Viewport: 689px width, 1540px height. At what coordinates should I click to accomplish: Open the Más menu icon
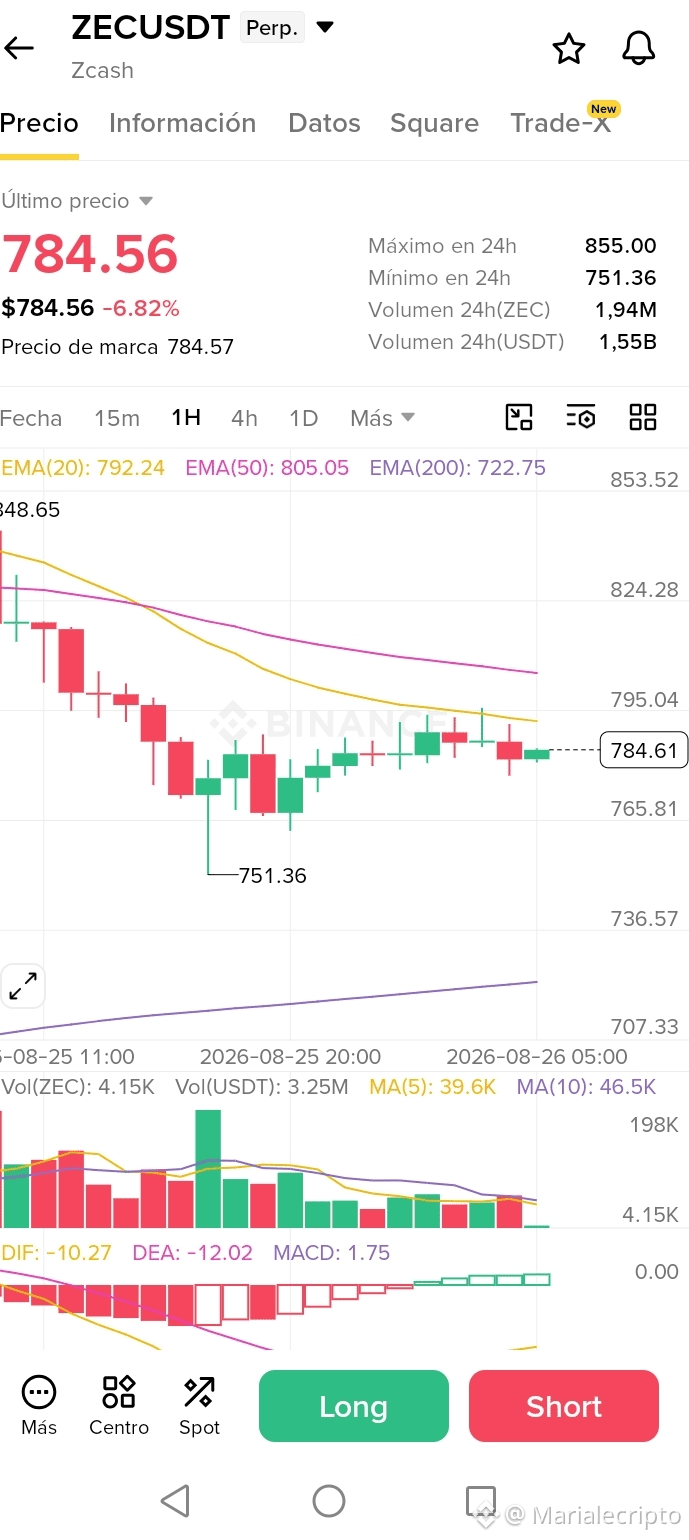click(x=39, y=1405)
